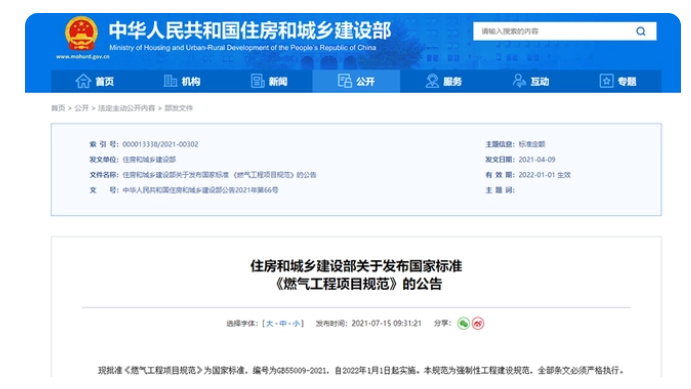Click validity date 2022-01-01 生效

[x=545, y=175]
